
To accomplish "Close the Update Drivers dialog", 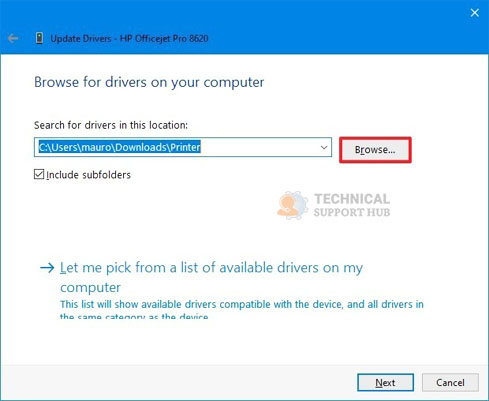I will coord(474,13).
